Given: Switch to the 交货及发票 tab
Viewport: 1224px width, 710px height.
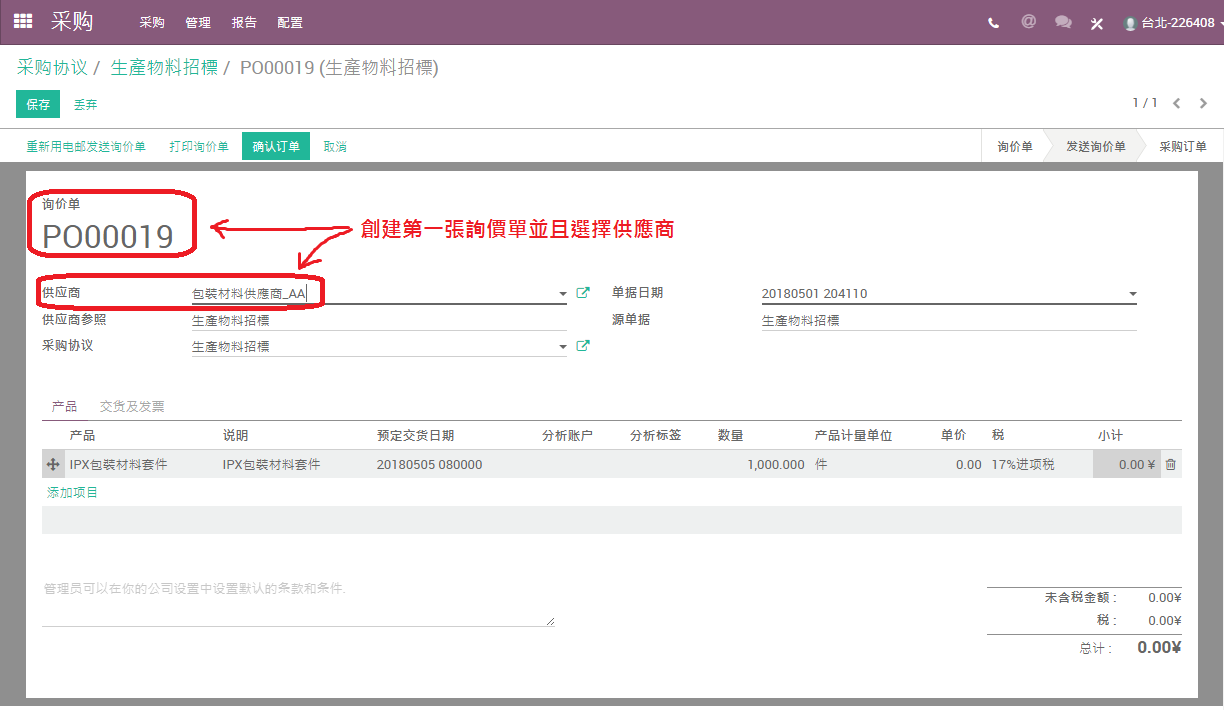Looking at the screenshot, I should (132, 406).
